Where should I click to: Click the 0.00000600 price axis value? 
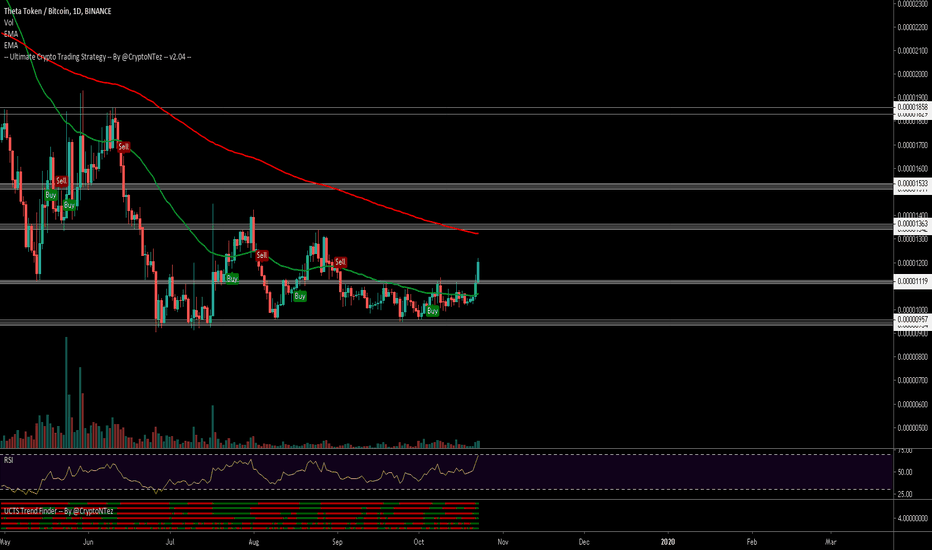tap(912, 404)
